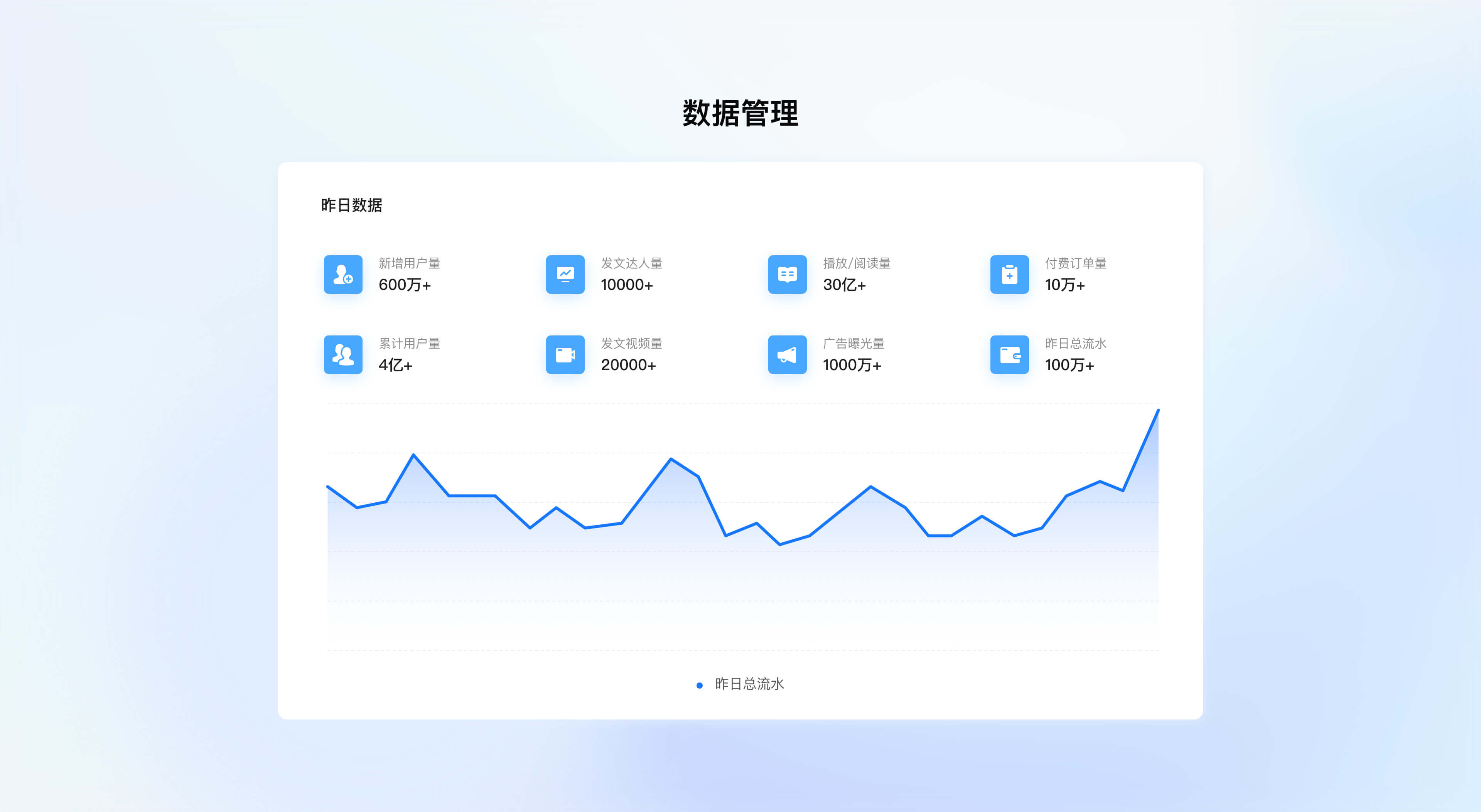The image size is (1481, 812).
Task: Click the 100万+ value
Action: click(1069, 365)
